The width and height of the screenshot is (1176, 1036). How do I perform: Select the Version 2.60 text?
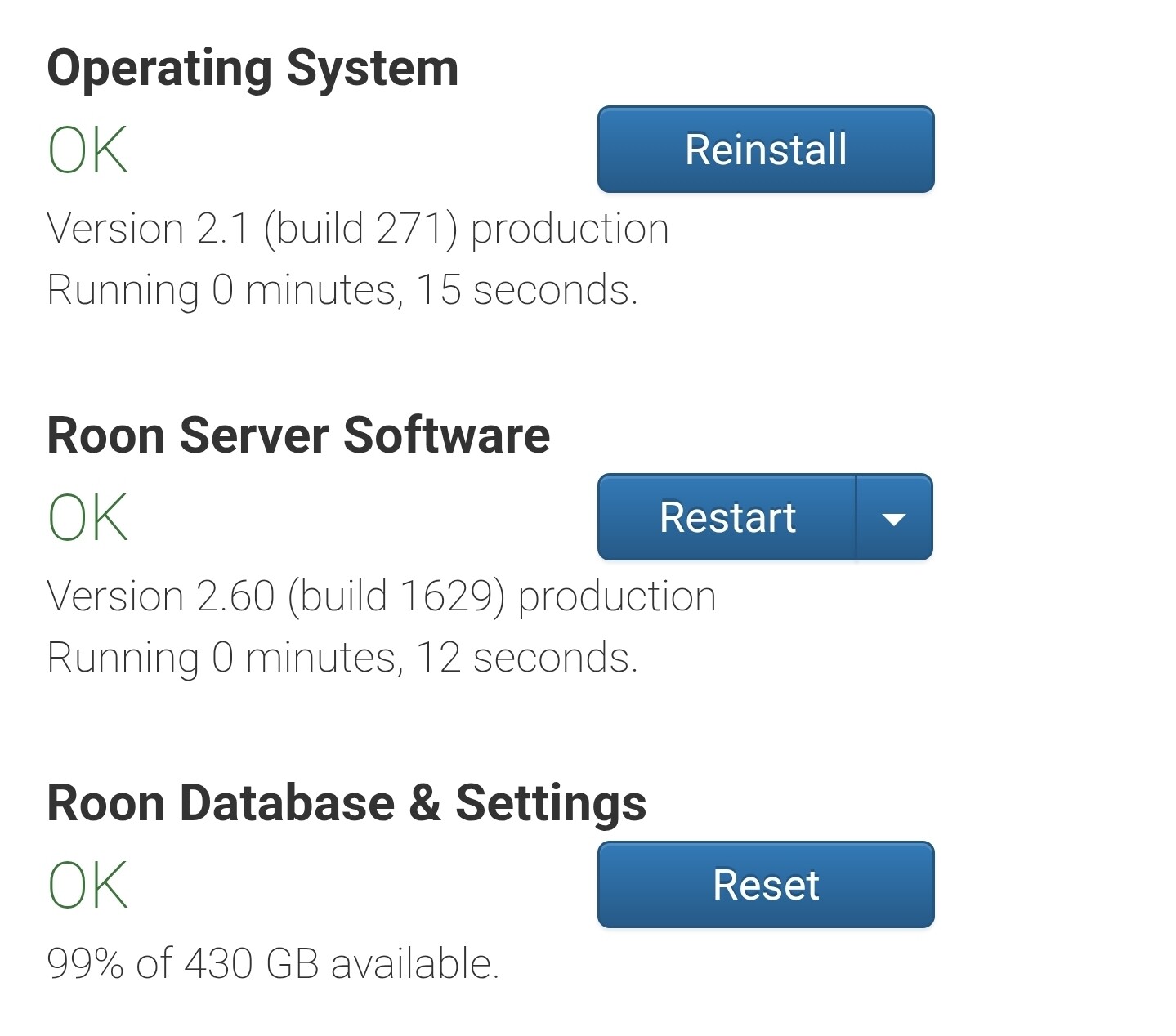160,596
